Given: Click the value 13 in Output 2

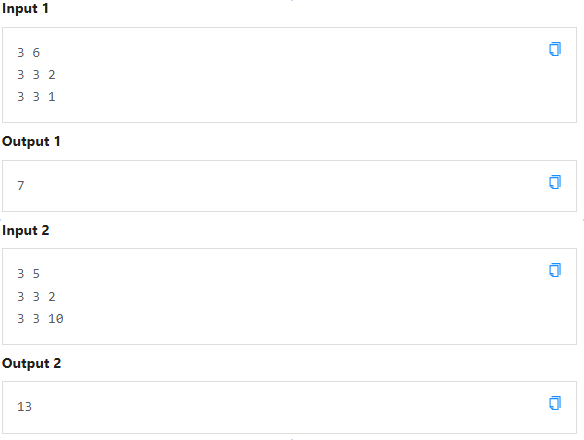Looking at the screenshot, I should point(25,406).
